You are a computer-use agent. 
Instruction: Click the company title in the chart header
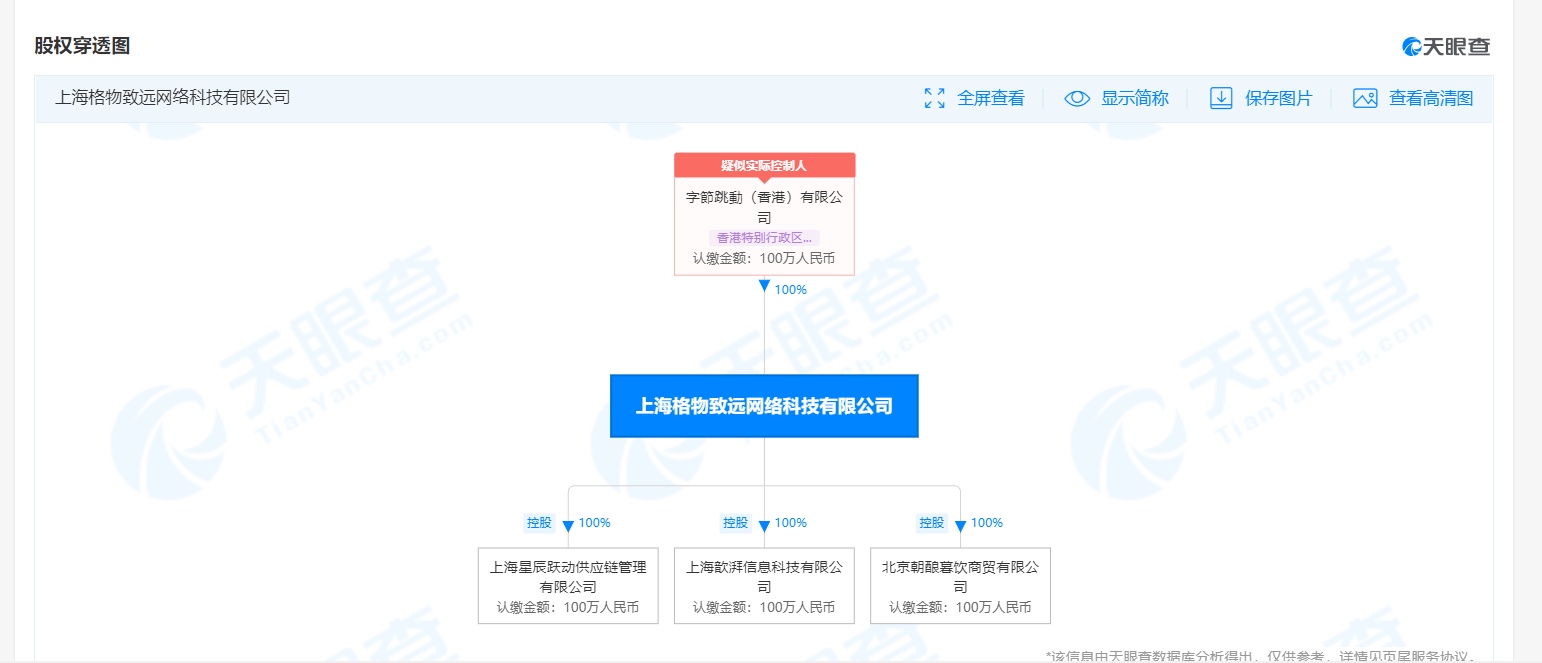pos(172,98)
